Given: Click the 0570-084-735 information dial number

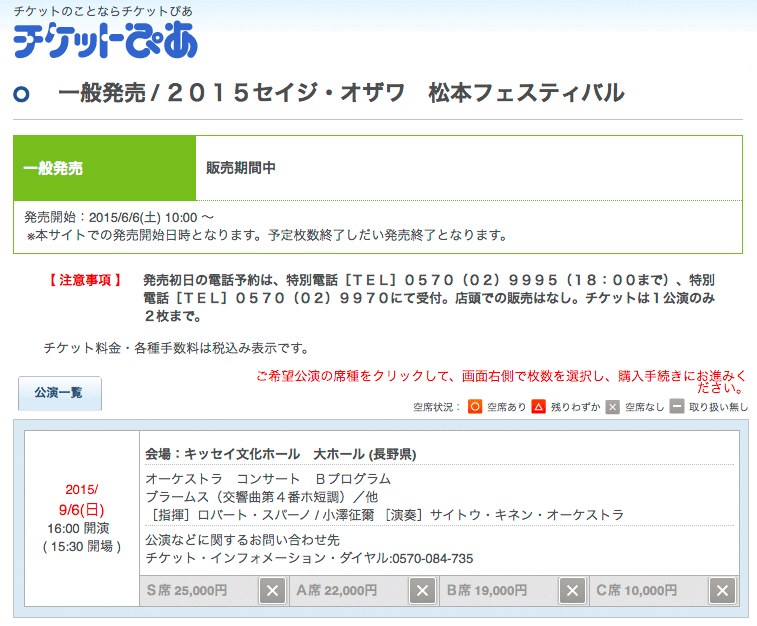Looking at the screenshot, I should [432, 558].
